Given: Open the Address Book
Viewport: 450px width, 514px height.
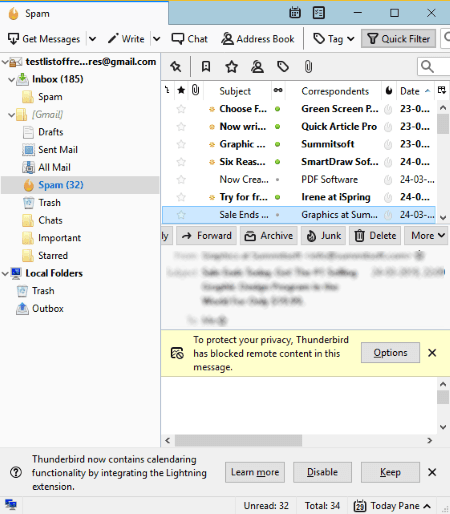Looking at the screenshot, I should 258,39.
